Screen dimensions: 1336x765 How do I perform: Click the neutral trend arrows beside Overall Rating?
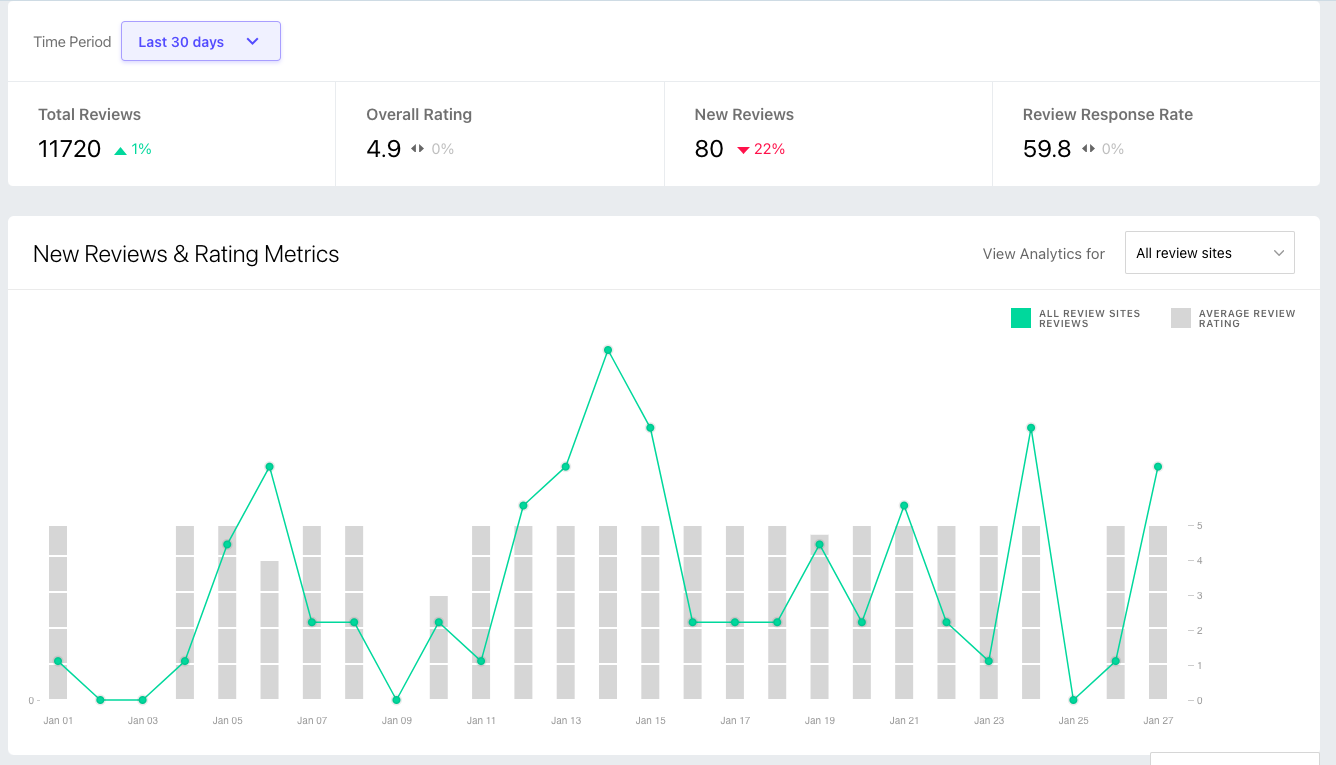417,149
